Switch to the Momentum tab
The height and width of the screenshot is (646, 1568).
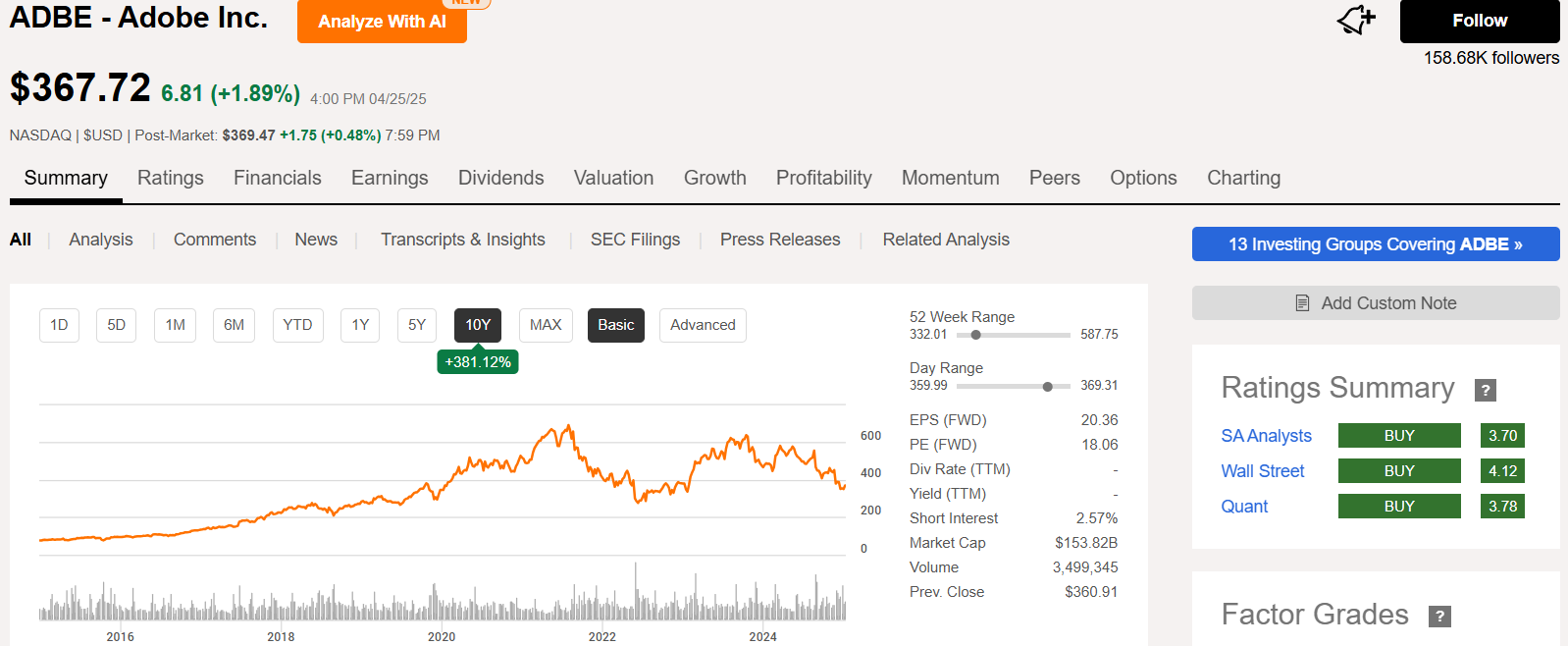[951, 178]
